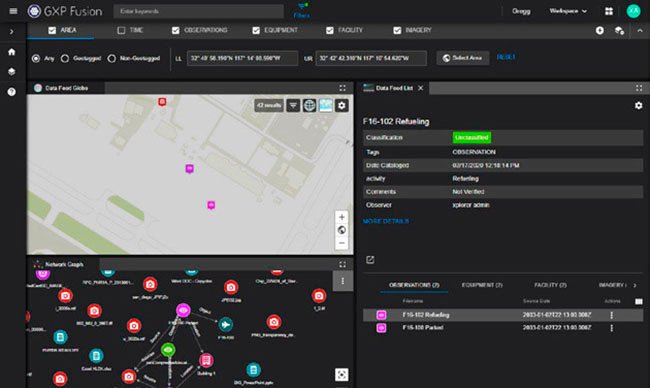Viewport: 650px width, 388px height.
Task: Open the hamburger menu
Action: tap(13, 11)
